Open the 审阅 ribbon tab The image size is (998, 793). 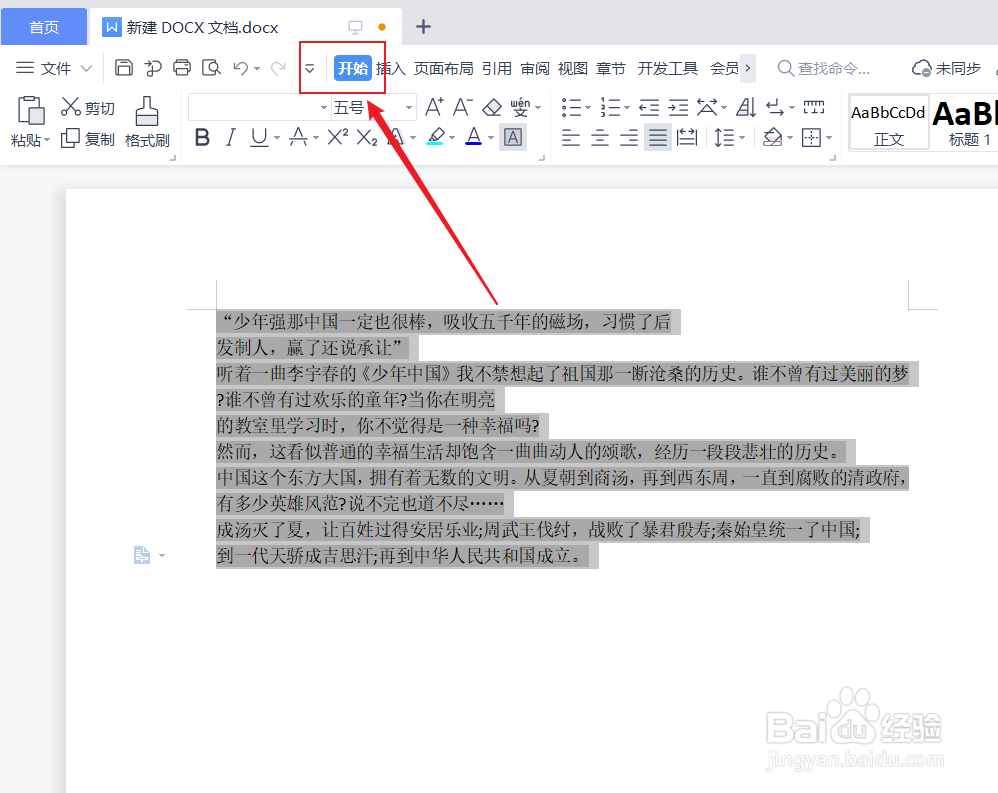point(535,68)
